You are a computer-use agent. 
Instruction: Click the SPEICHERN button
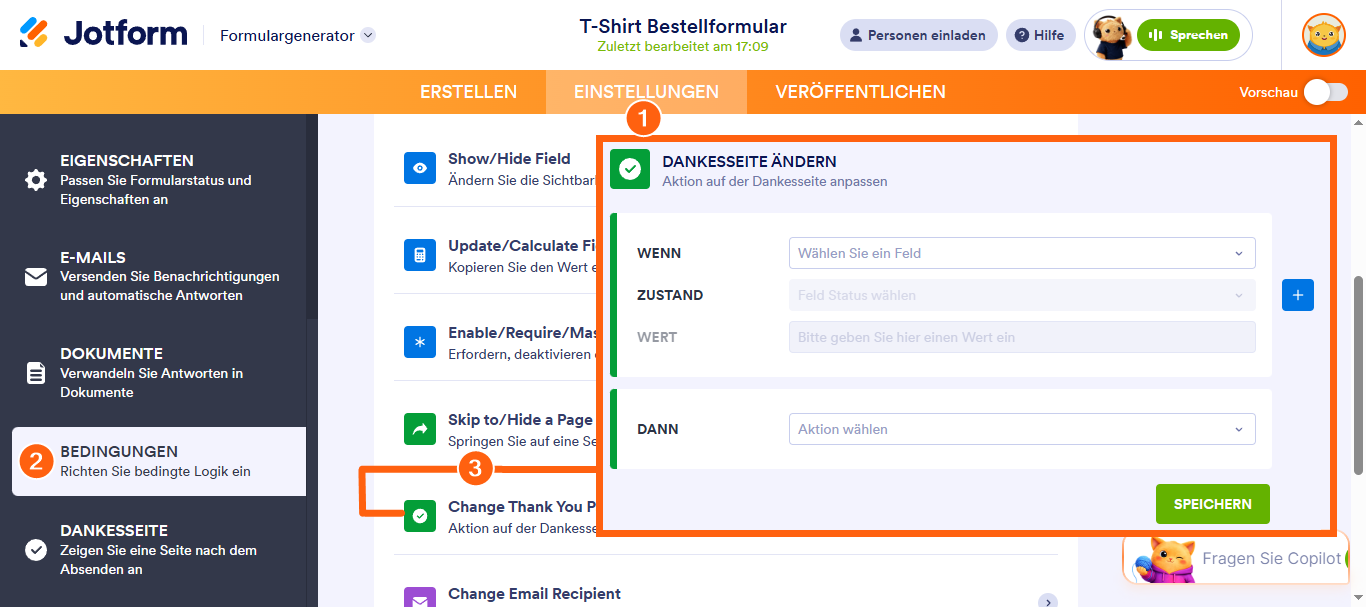pos(1212,504)
